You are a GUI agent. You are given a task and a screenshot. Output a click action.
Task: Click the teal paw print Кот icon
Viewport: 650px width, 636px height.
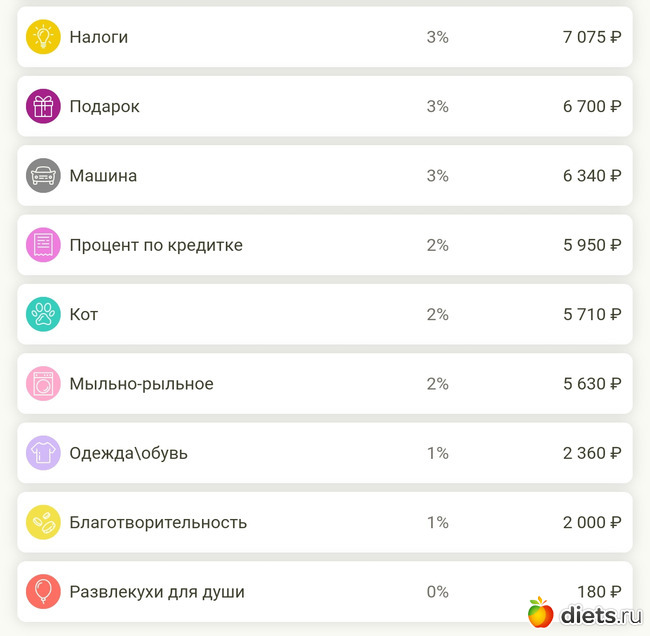(43, 314)
